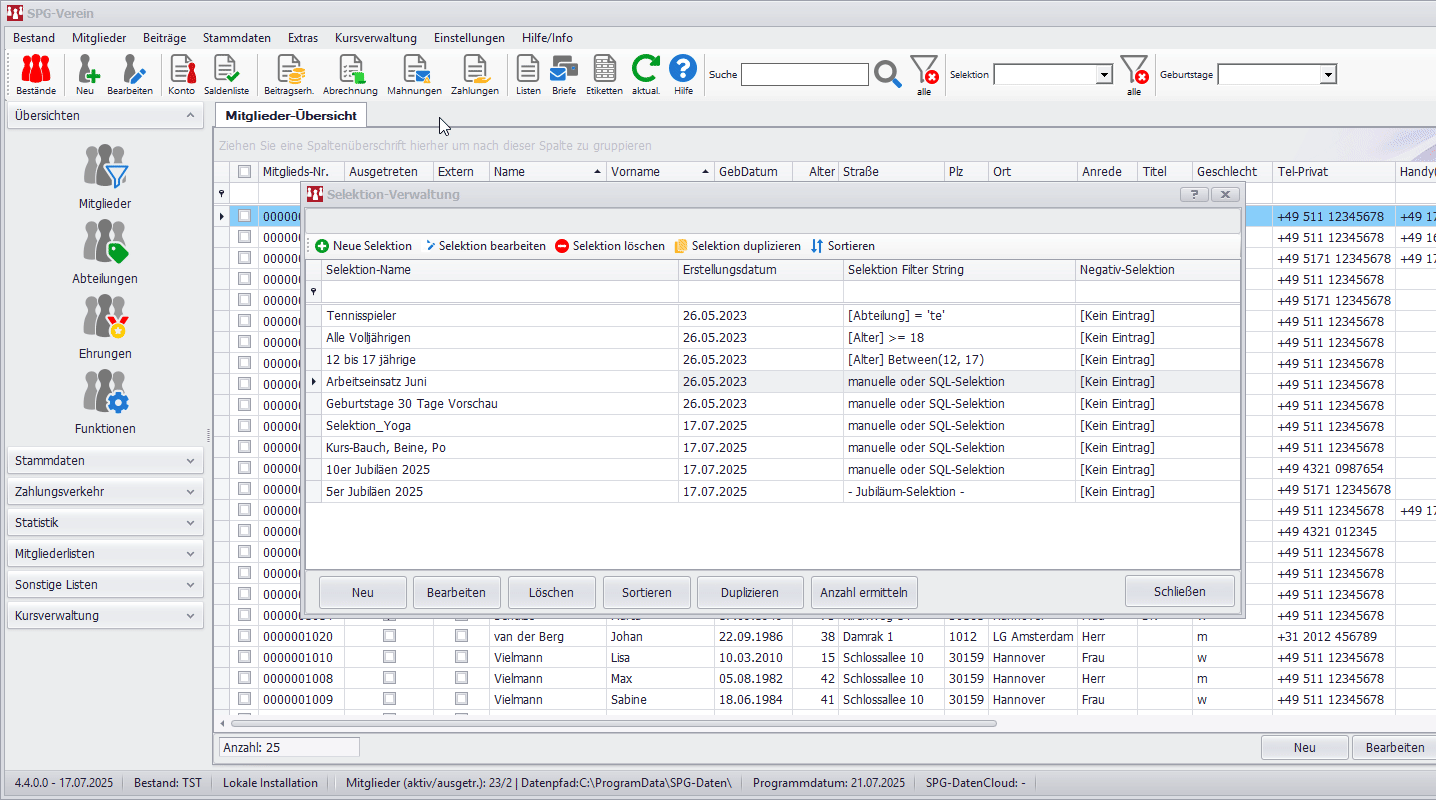This screenshot has height=800, width=1436.
Task: Refresh data with the aktual. icon
Action: coord(645,74)
